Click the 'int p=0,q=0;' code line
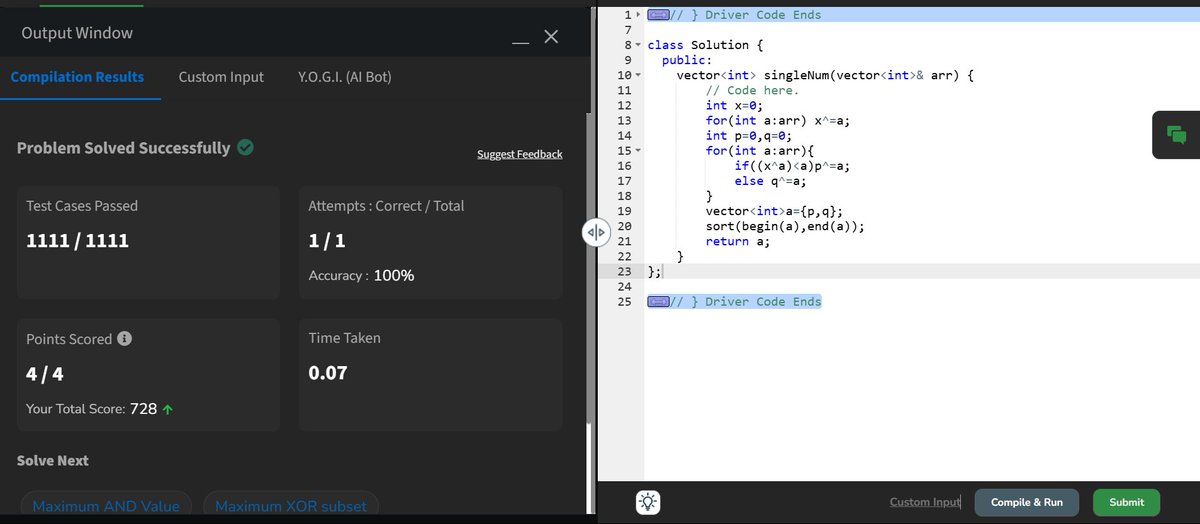 749,135
